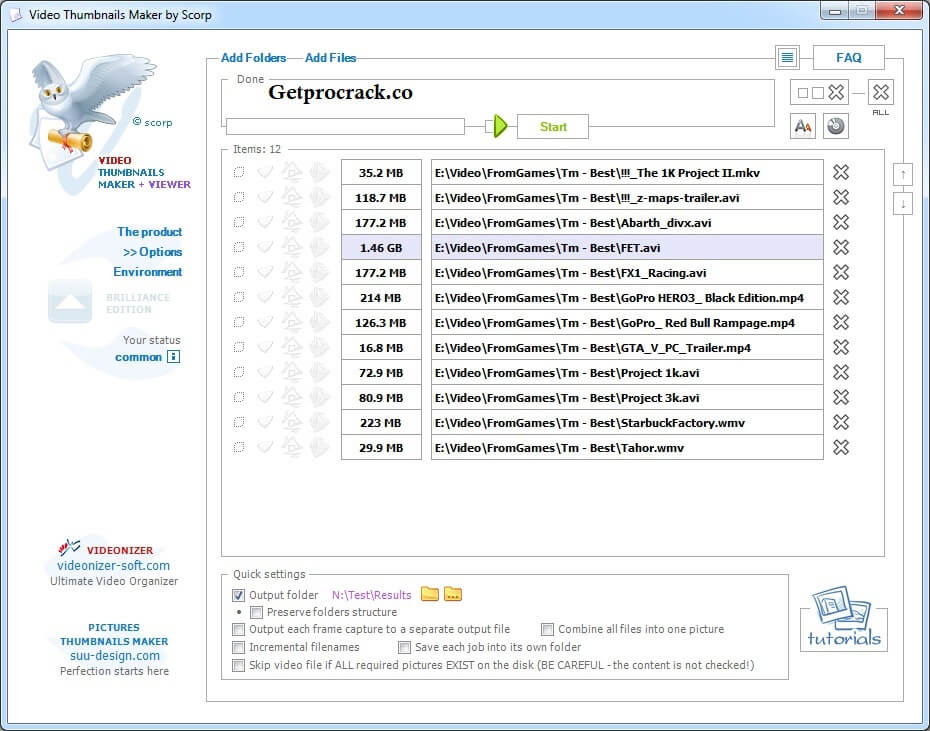The image size is (930, 731).
Task: Open the font settings Aa icon
Action: tap(802, 126)
